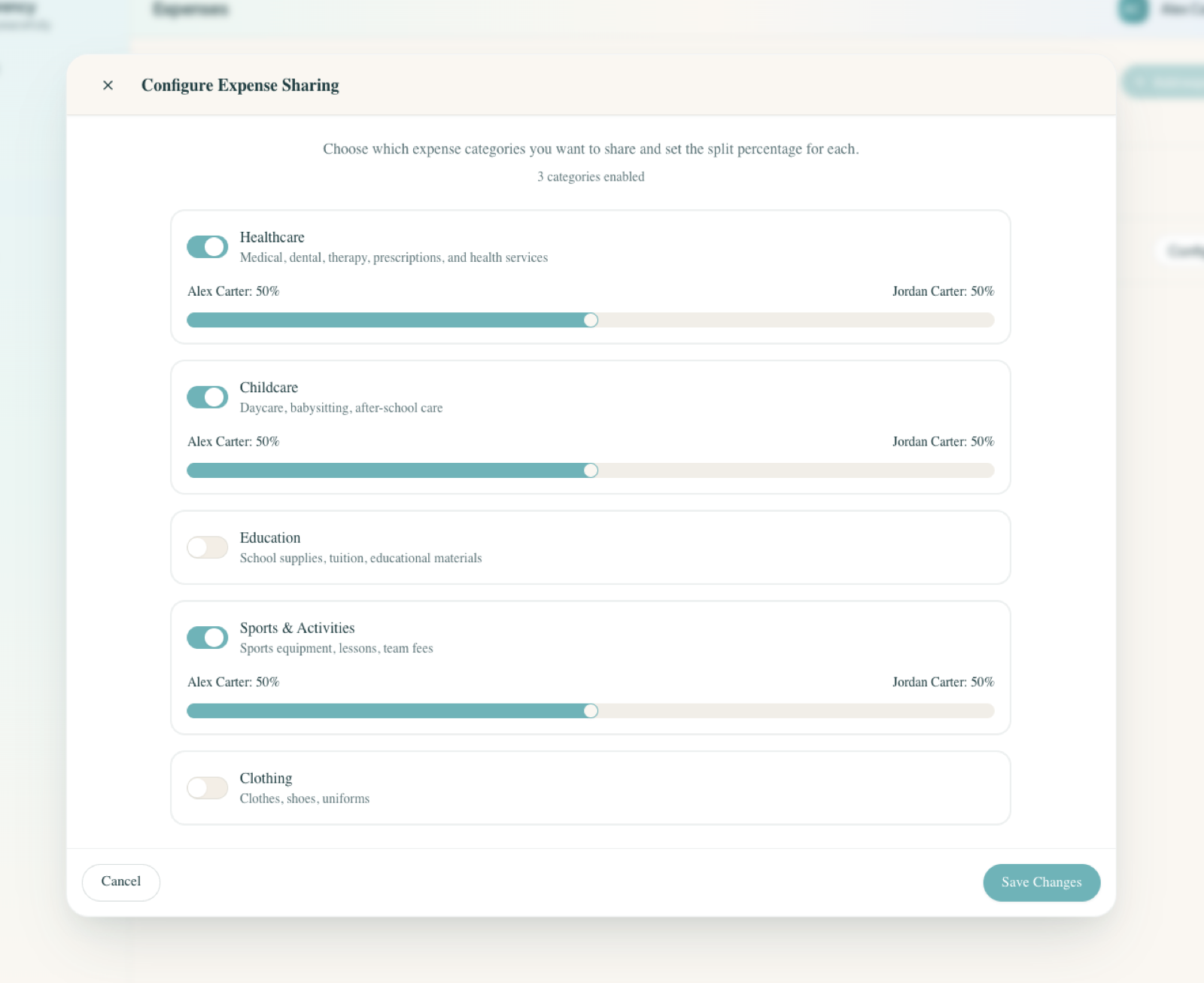1204x983 pixels.
Task: Select the Education category card
Action: tap(591, 547)
